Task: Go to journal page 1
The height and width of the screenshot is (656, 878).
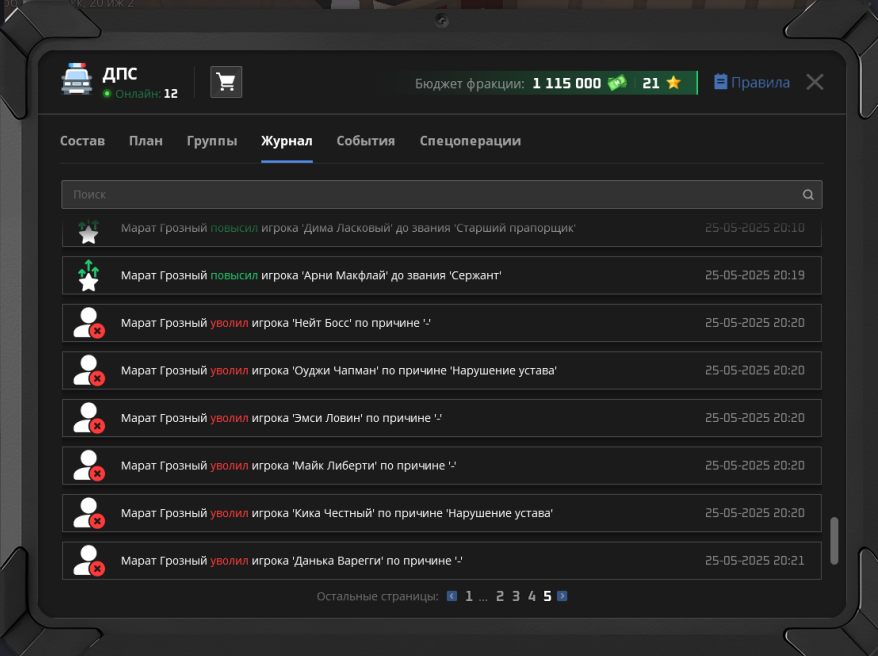Action: (x=468, y=596)
